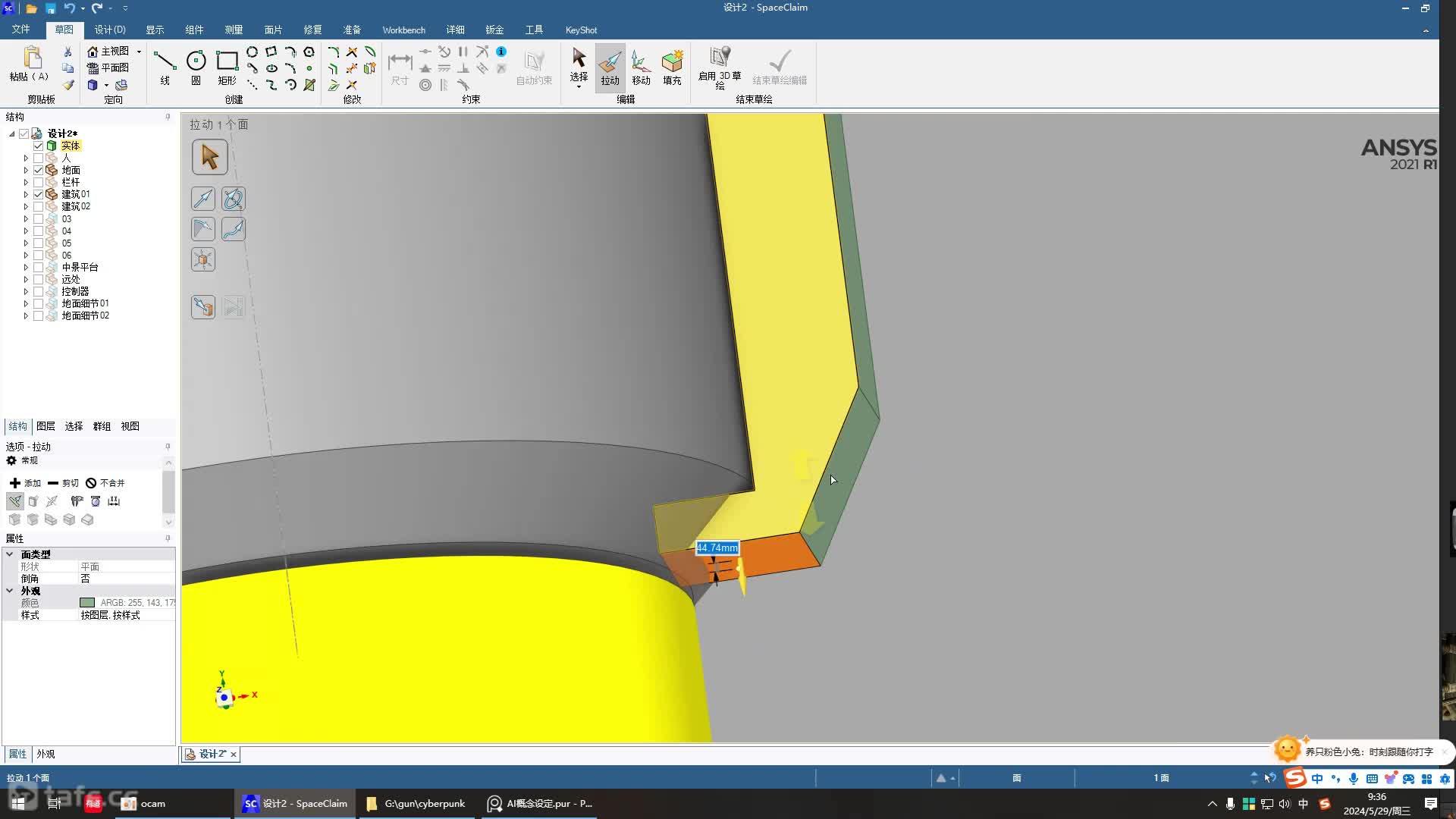Image resolution: width=1456 pixels, height=819 pixels.
Task: Switch to the 群组 panel tab
Action: (102, 426)
